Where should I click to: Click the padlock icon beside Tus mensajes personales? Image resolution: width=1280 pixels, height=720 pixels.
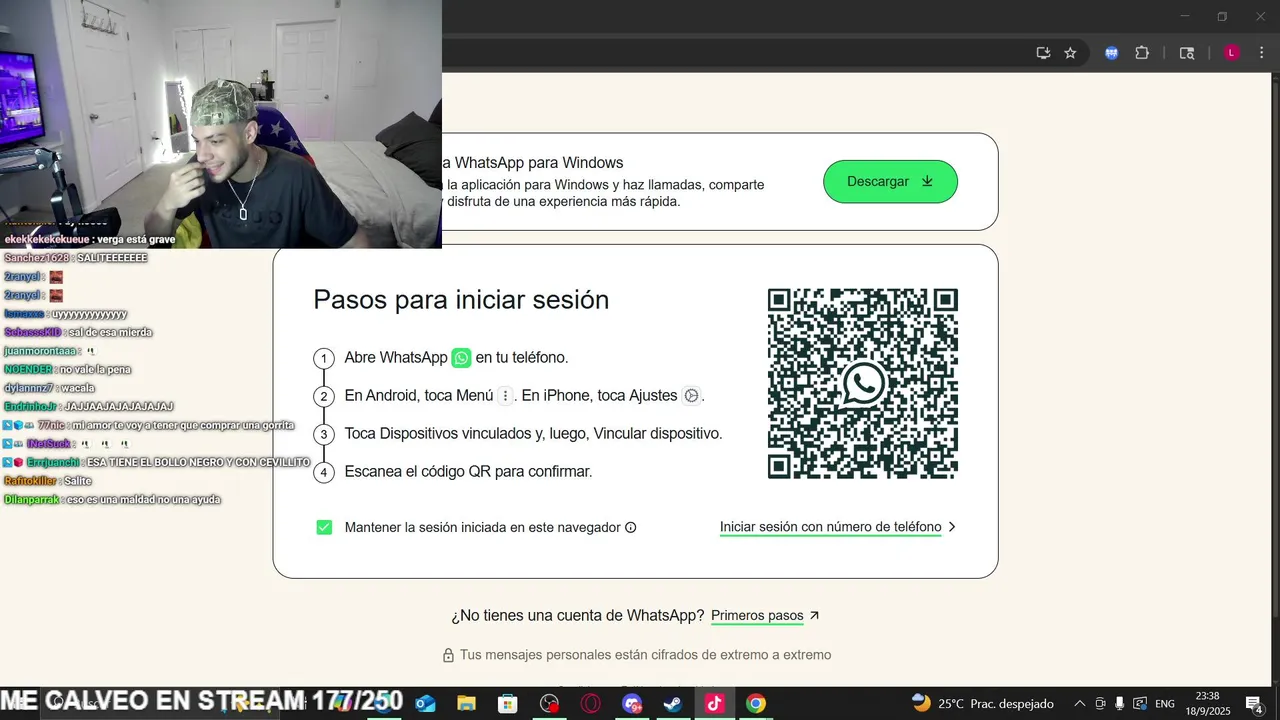click(448, 655)
